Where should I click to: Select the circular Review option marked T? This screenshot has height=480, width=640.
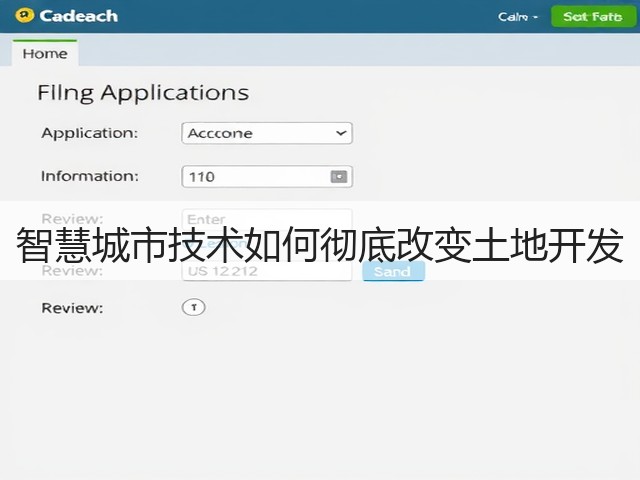coord(193,307)
